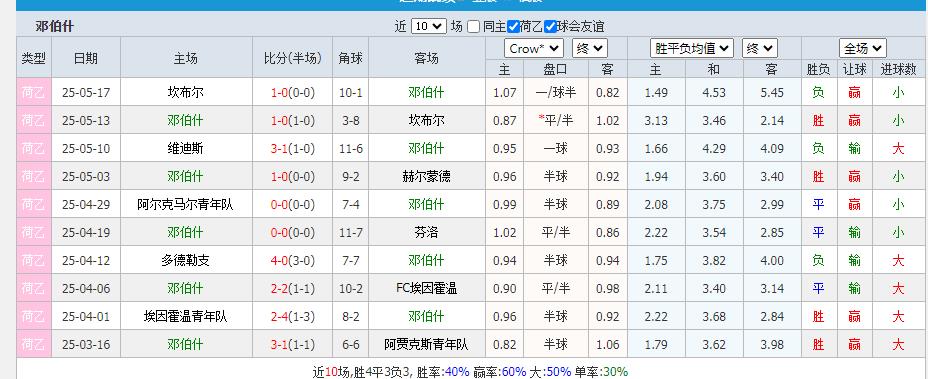This screenshot has height=379, width=928.
Task: Click the 2-2(1-1) score on 25-04-06
Action: pos(292,288)
